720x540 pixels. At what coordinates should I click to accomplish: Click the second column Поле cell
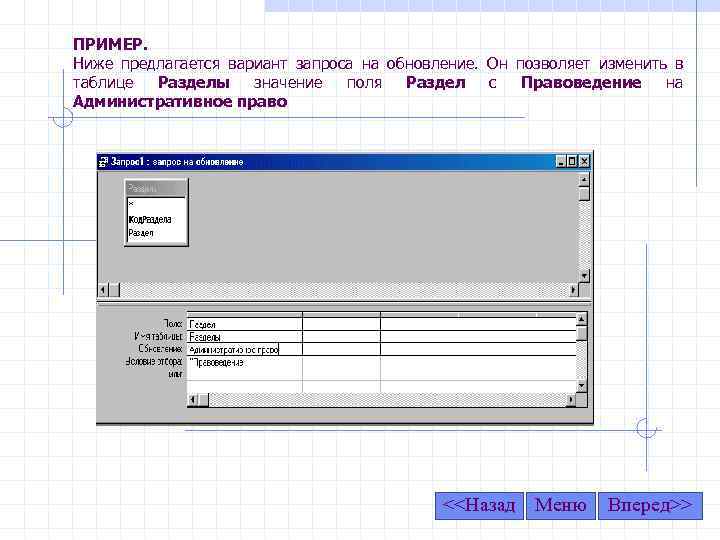342,324
